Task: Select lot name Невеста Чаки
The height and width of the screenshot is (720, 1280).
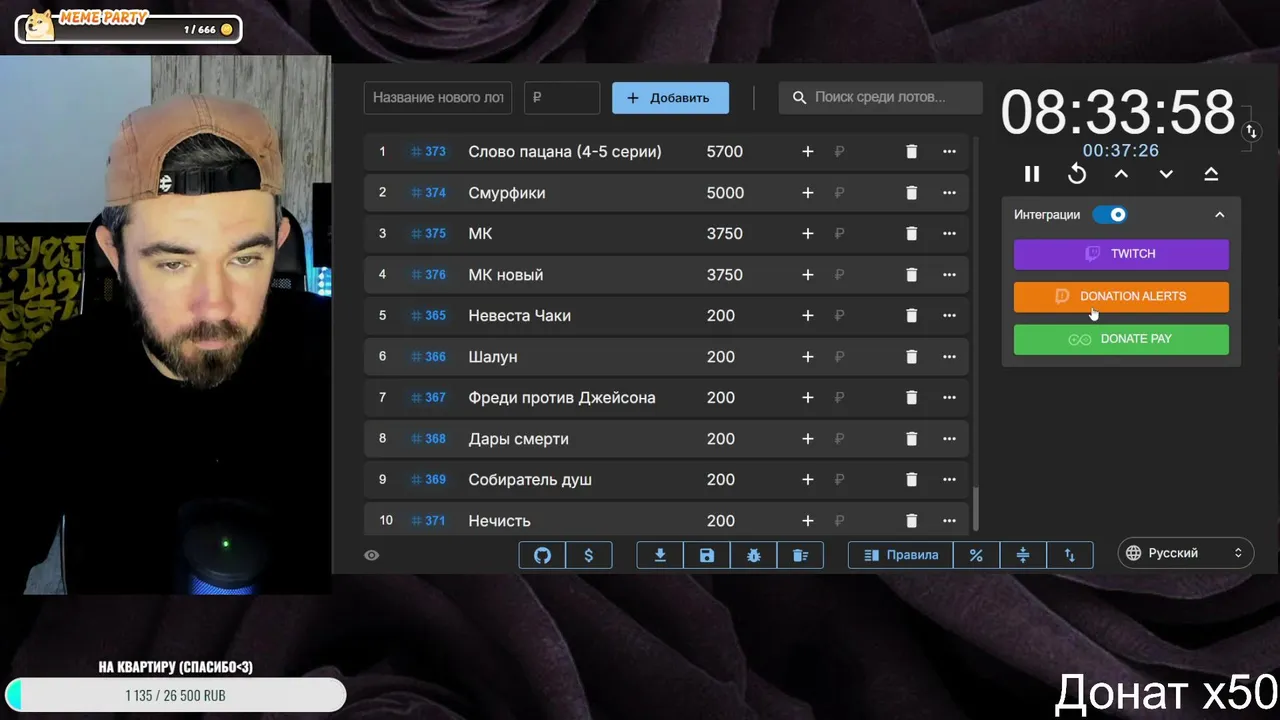Action: [519, 316]
